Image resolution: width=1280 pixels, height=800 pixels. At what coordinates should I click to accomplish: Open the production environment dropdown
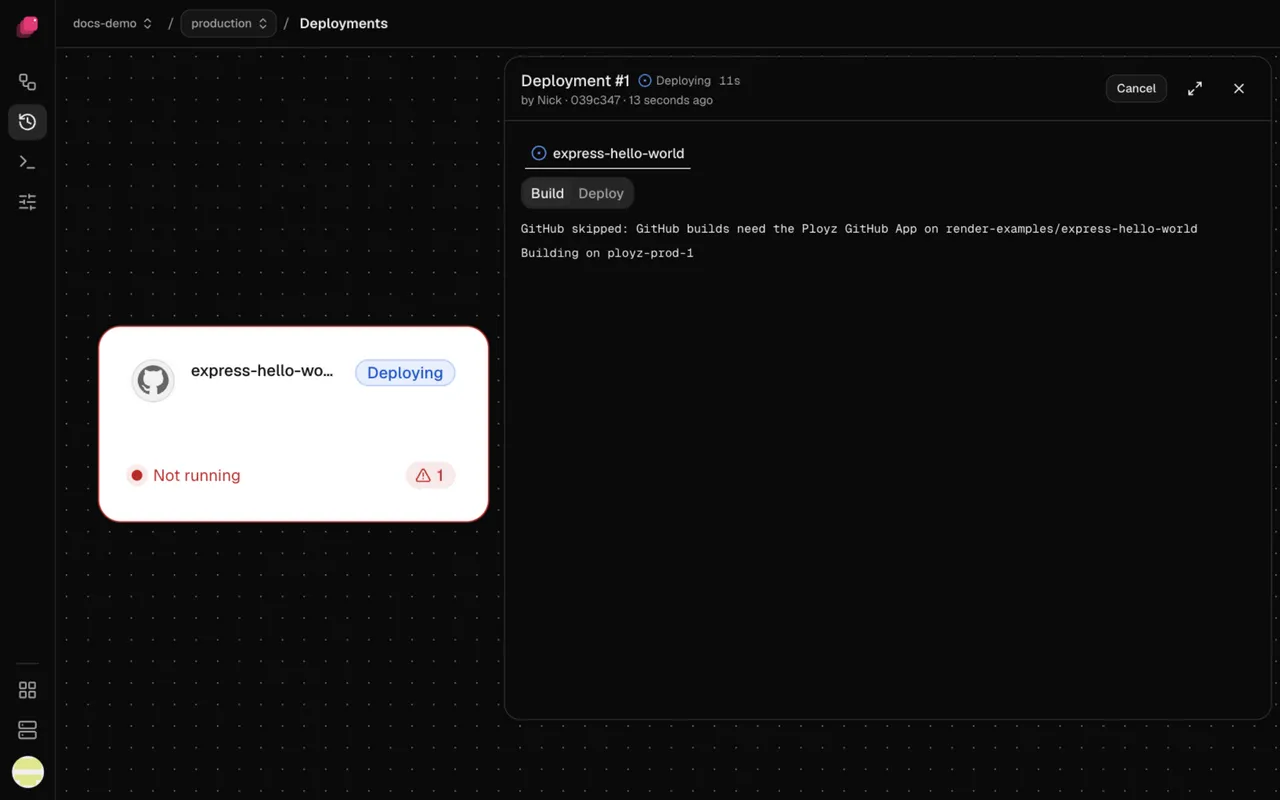click(229, 23)
